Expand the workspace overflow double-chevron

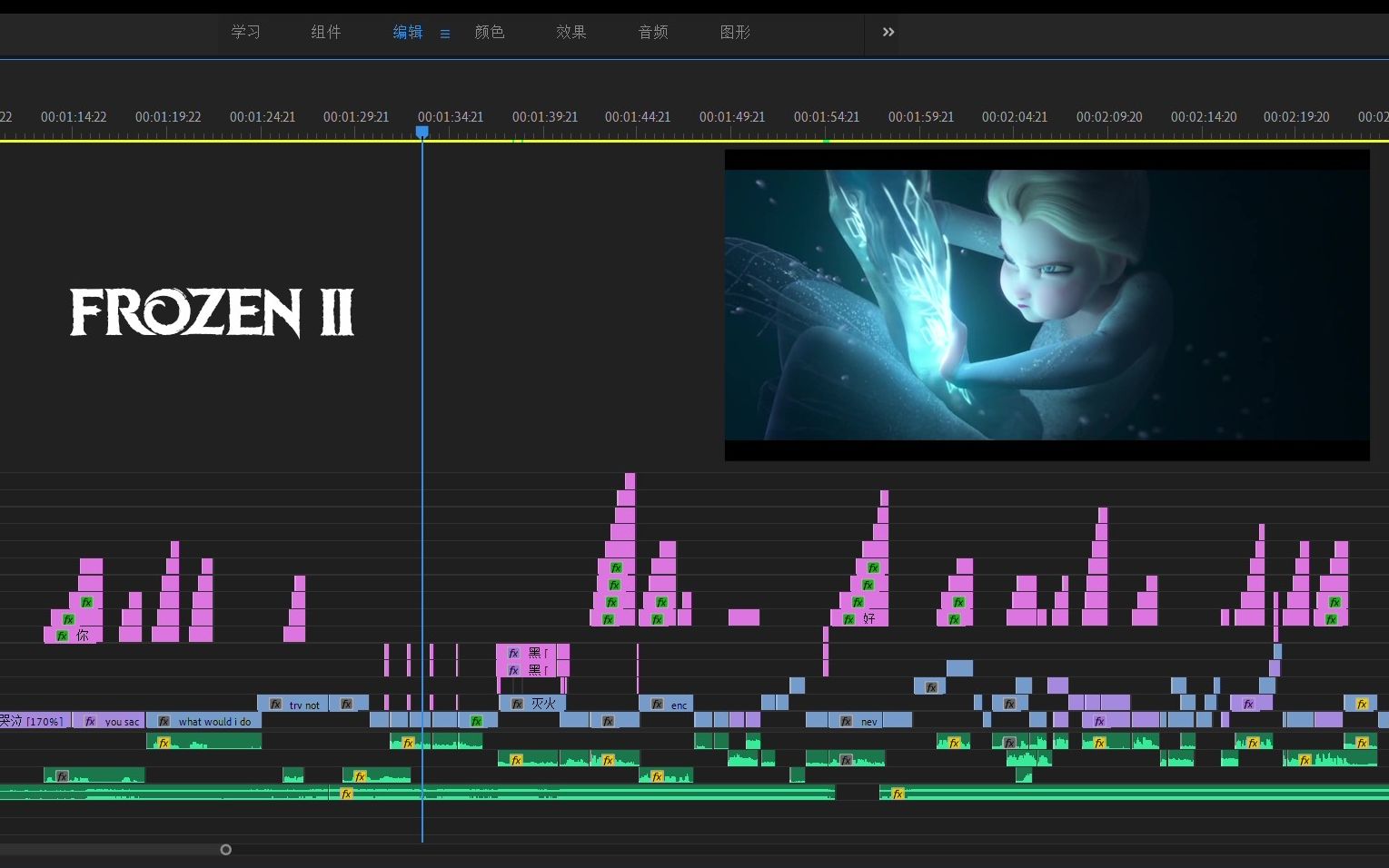[x=888, y=32]
